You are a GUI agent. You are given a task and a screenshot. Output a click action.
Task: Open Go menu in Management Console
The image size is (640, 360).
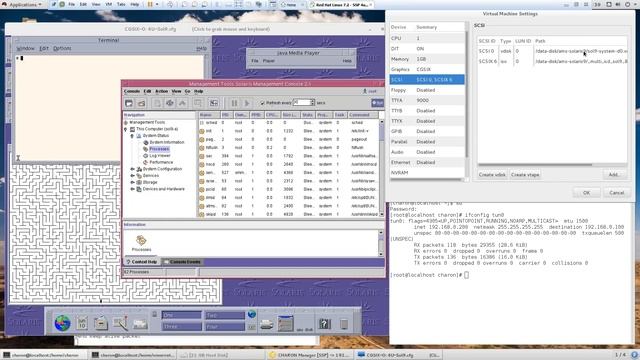coord(187,91)
